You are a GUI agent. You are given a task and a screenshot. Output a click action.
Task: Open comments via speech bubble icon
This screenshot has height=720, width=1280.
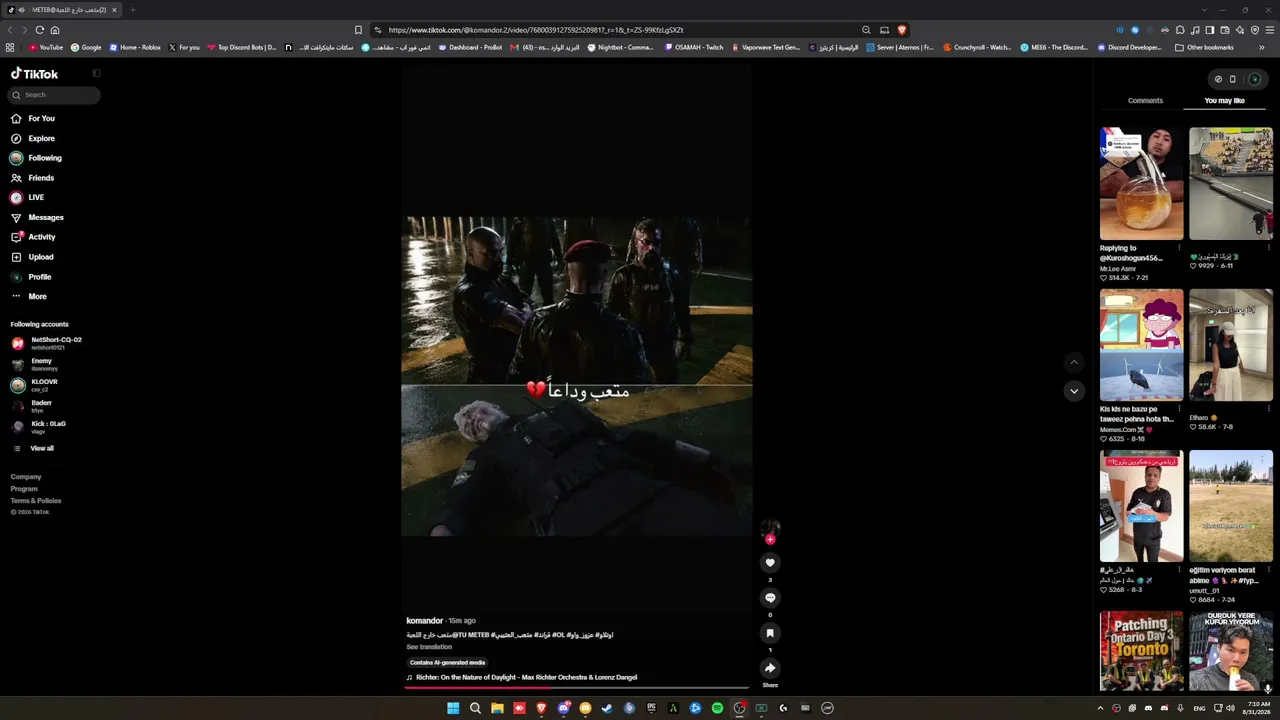click(x=770, y=598)
